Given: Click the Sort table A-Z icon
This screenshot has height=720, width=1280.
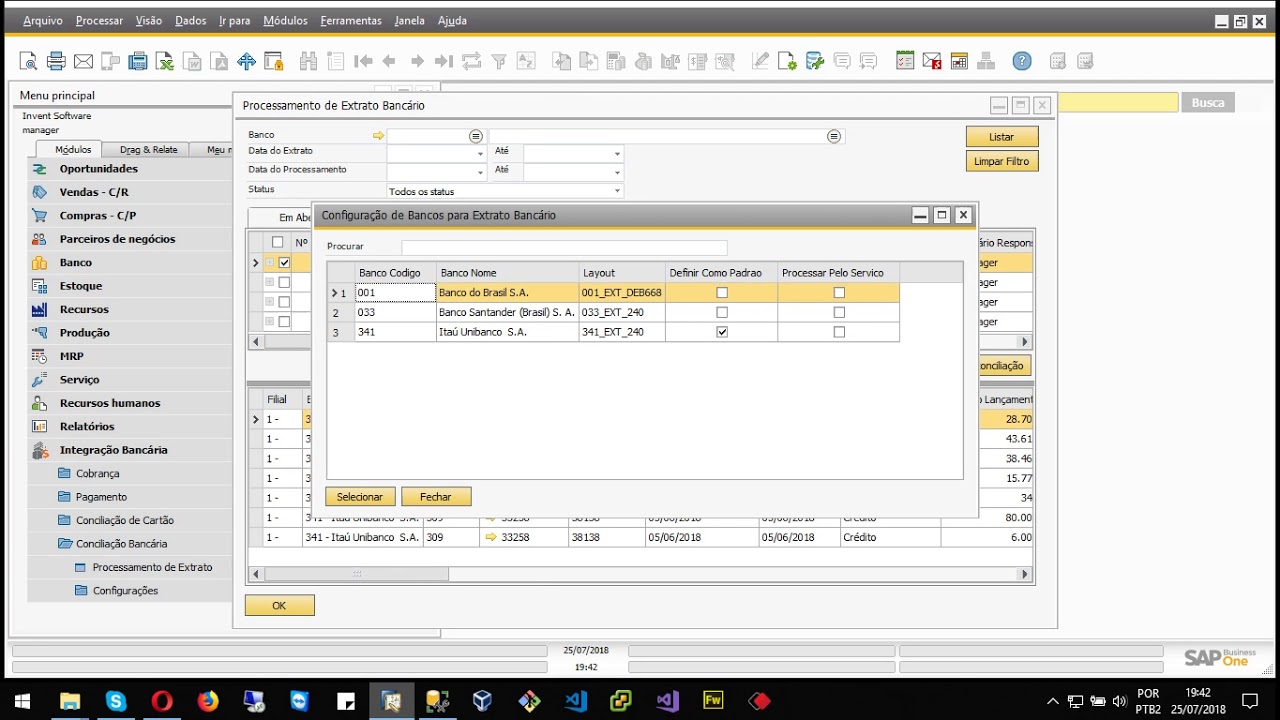Looking at the screenshot, I should click(526, 61).
